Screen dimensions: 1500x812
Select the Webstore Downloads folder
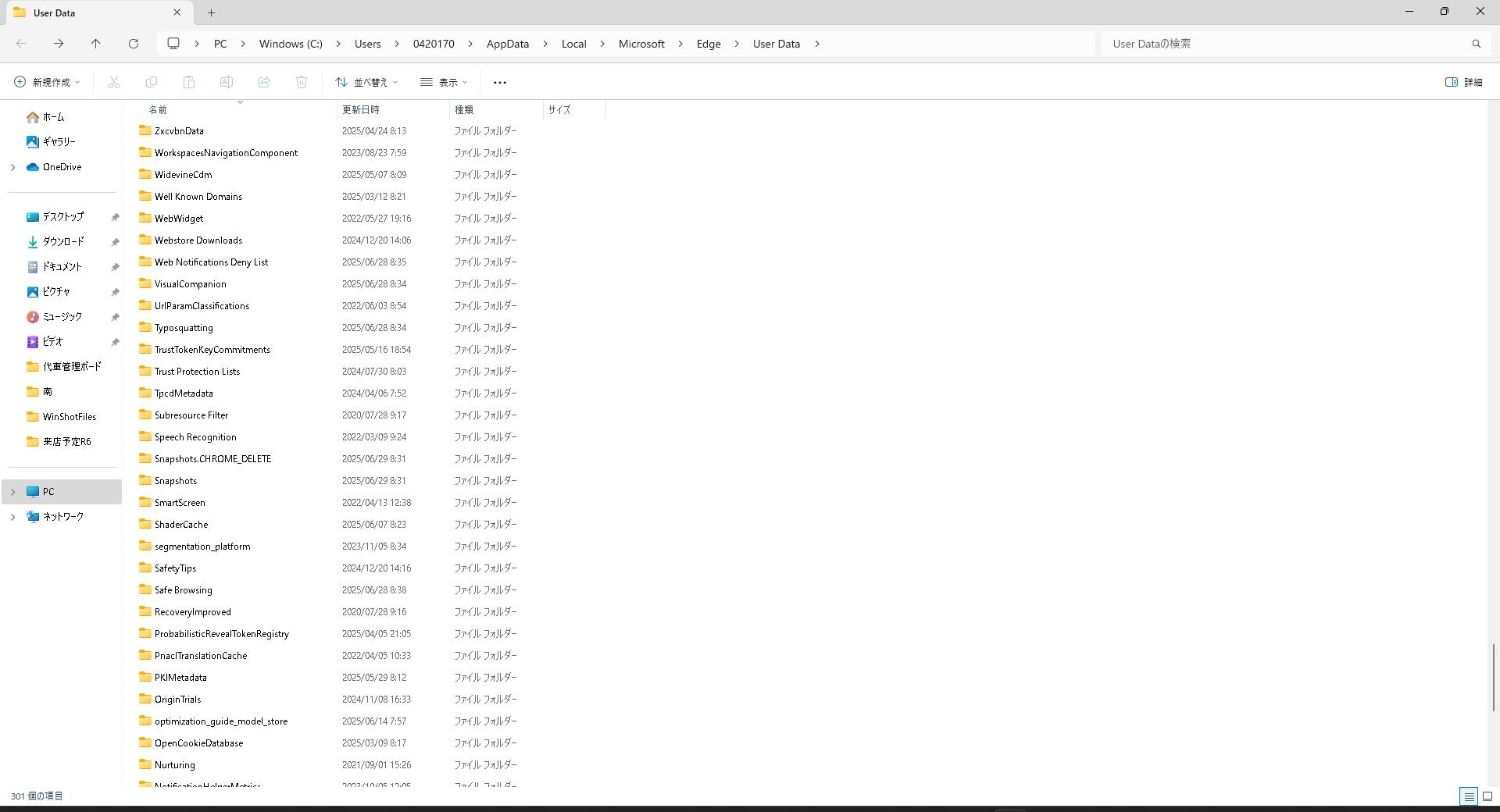tap(198, 240)
